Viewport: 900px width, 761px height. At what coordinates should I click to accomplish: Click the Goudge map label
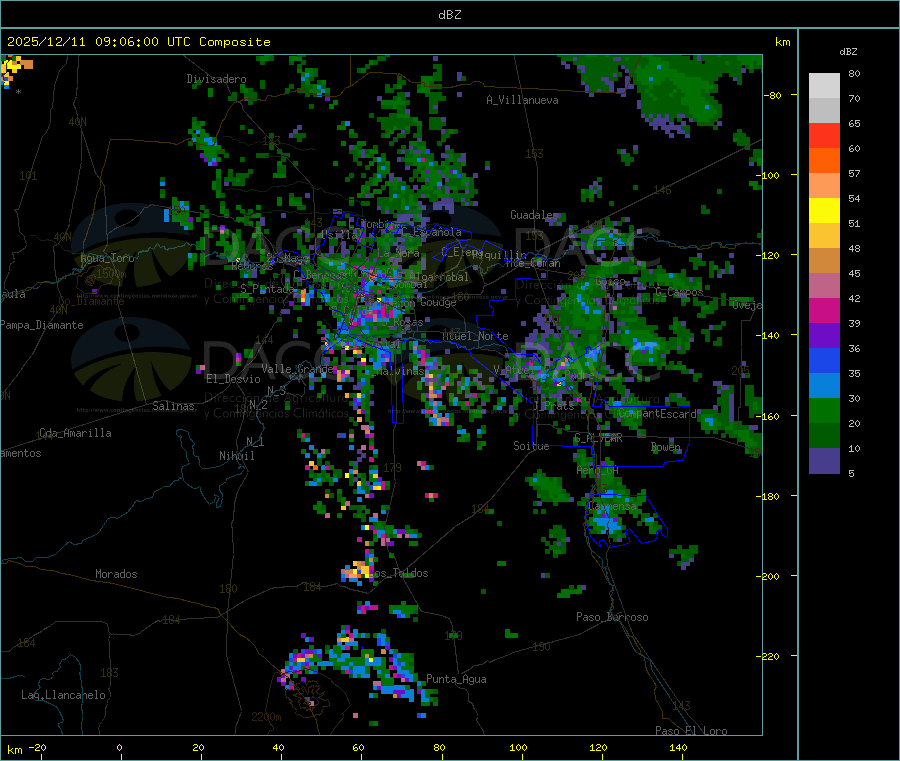point(438,302)
